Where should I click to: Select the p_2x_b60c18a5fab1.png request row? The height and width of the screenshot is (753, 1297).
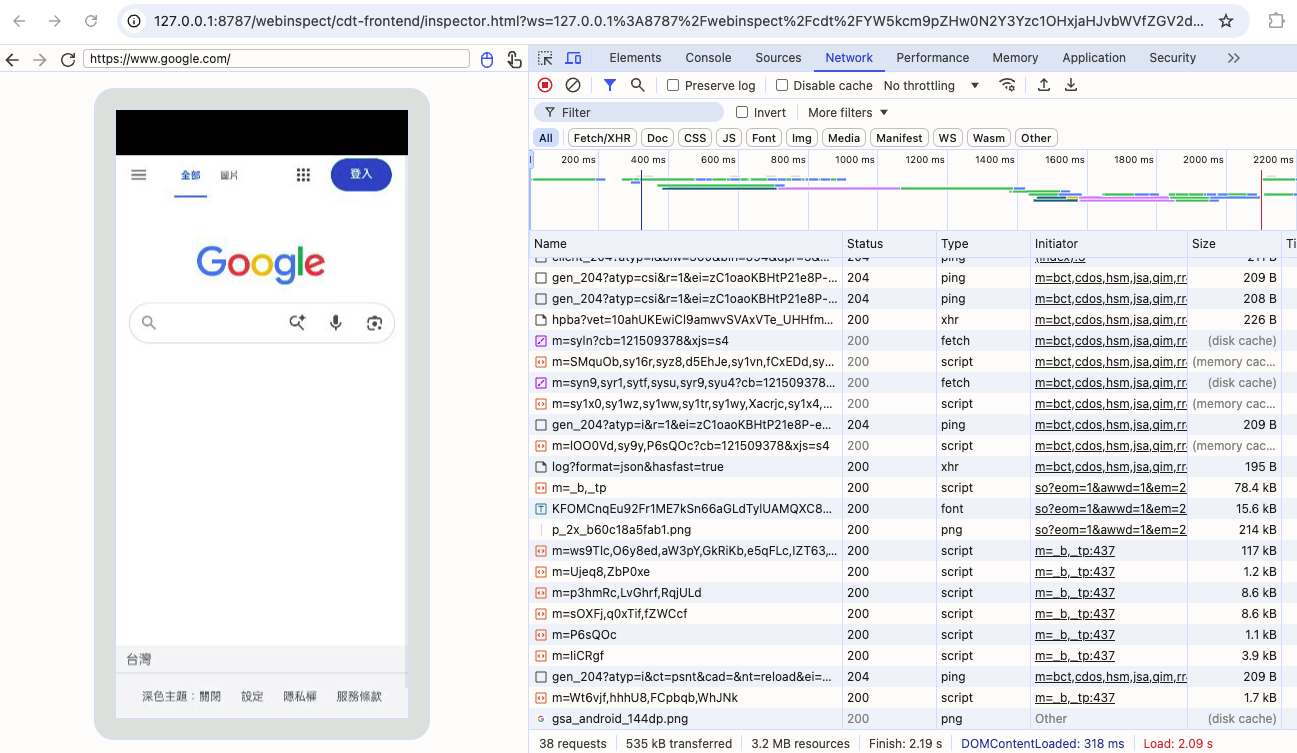coord(913,530)
